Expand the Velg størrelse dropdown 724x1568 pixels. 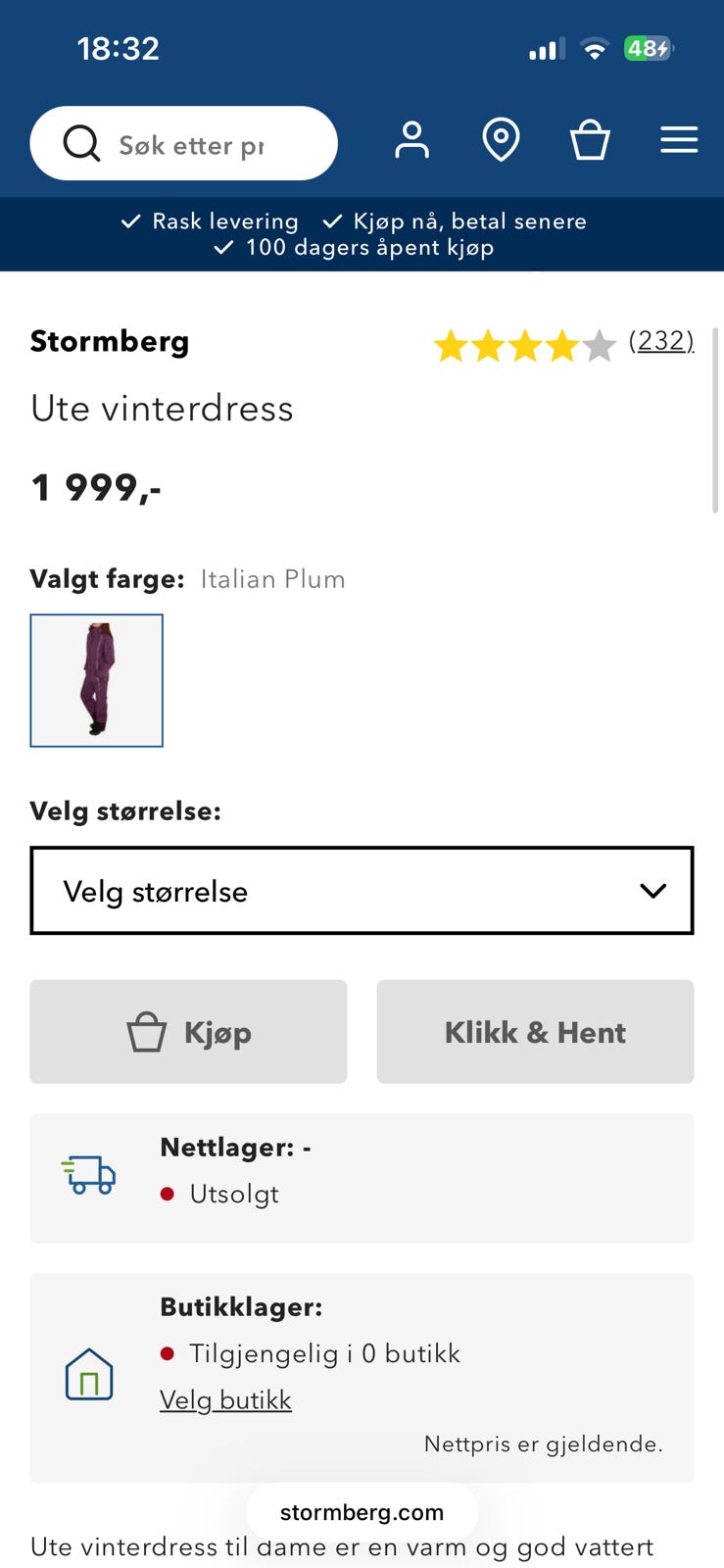coord(362,891)
